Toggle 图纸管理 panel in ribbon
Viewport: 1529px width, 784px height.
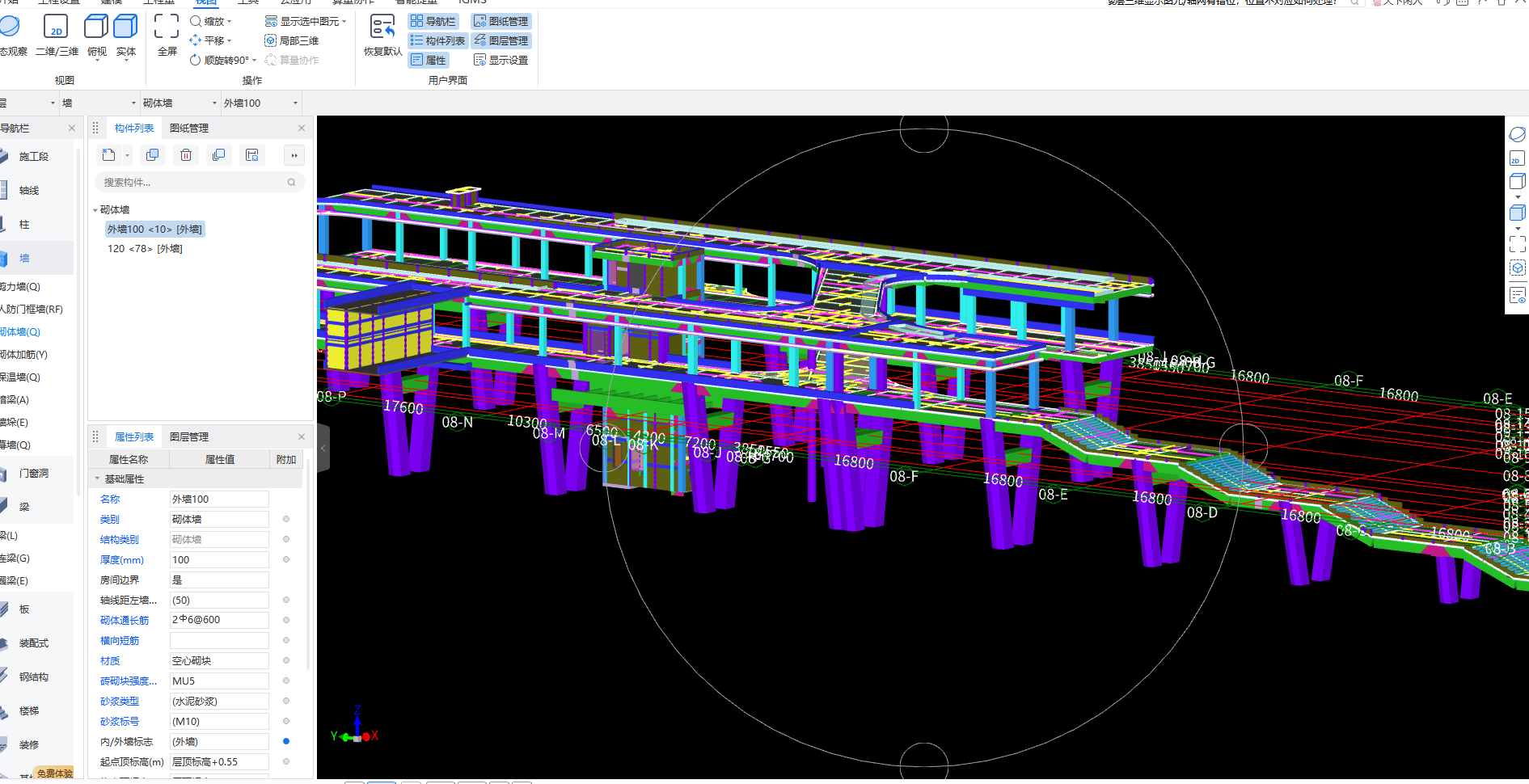pos(501,21)
